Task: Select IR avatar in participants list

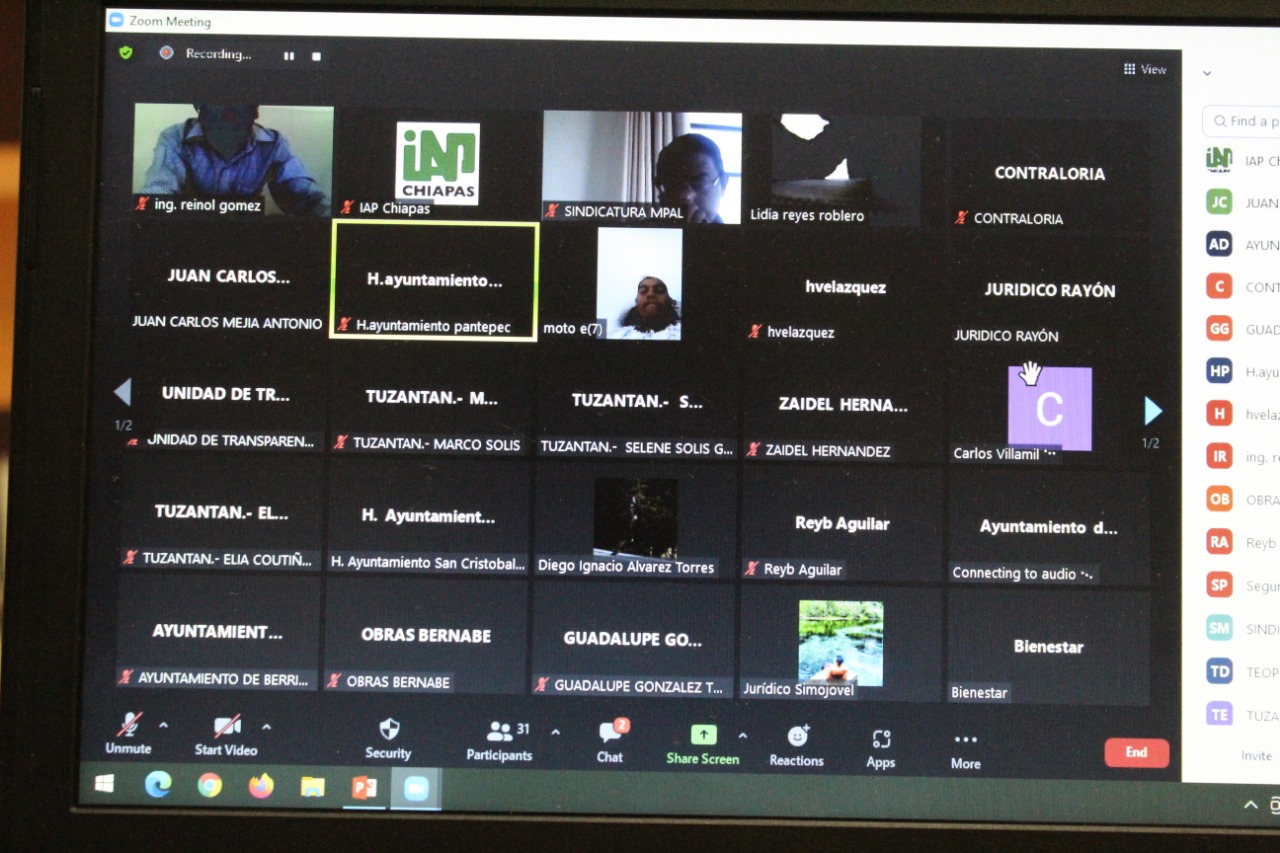Action: (x=1218, y=457)
